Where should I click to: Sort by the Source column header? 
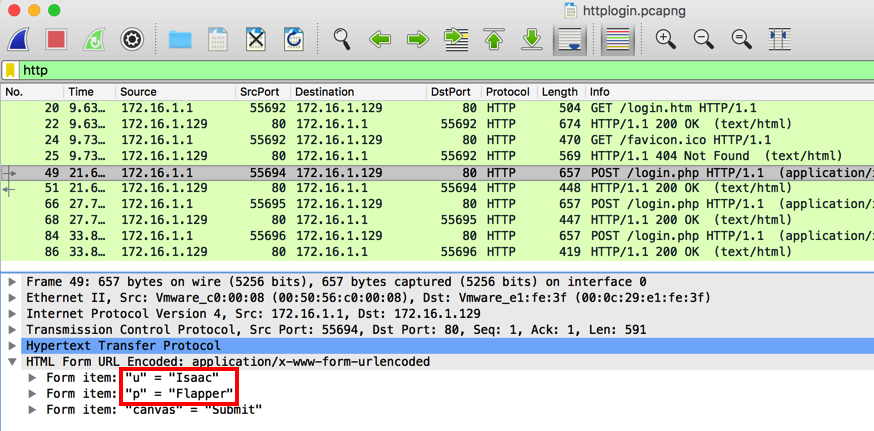[175, 92]
